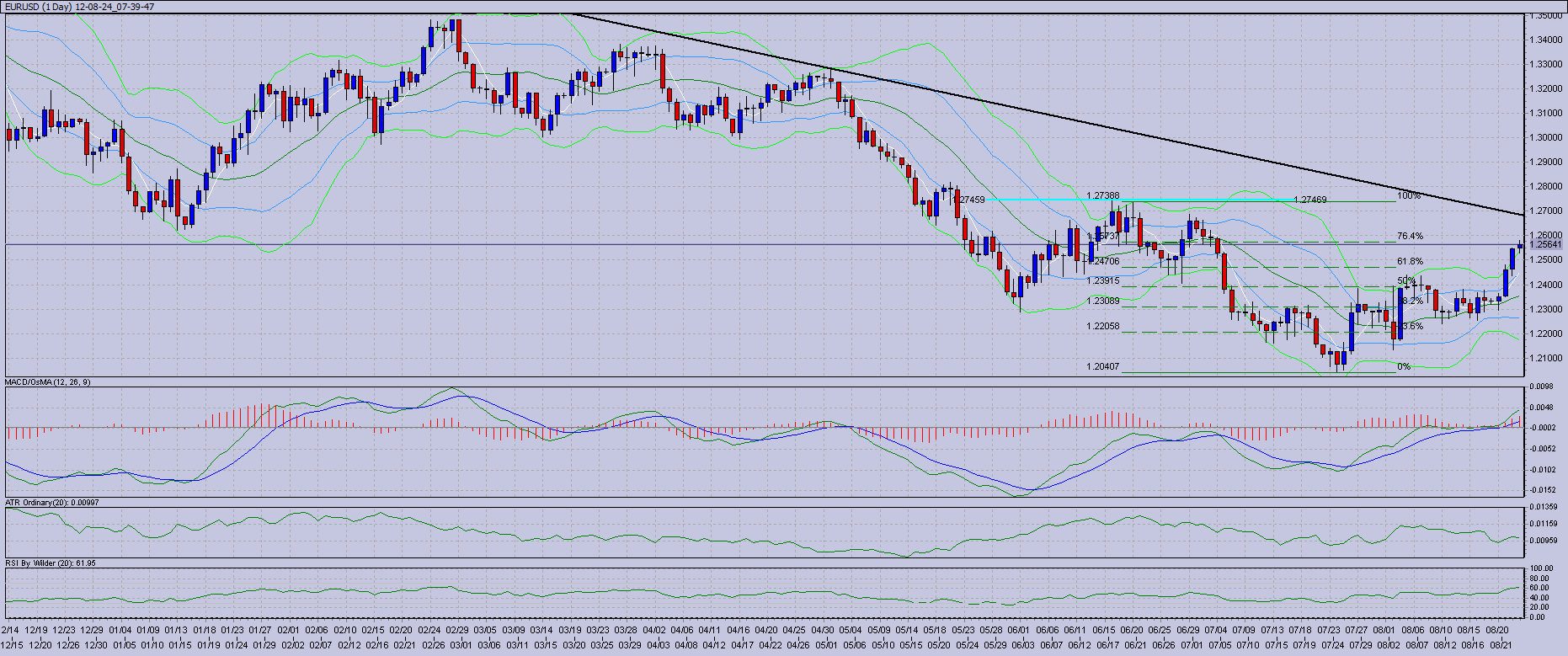The height and width of the screenshot is (656, 1568).
Task: Select the 1.27388 price label
Action: coord(1102,195)
